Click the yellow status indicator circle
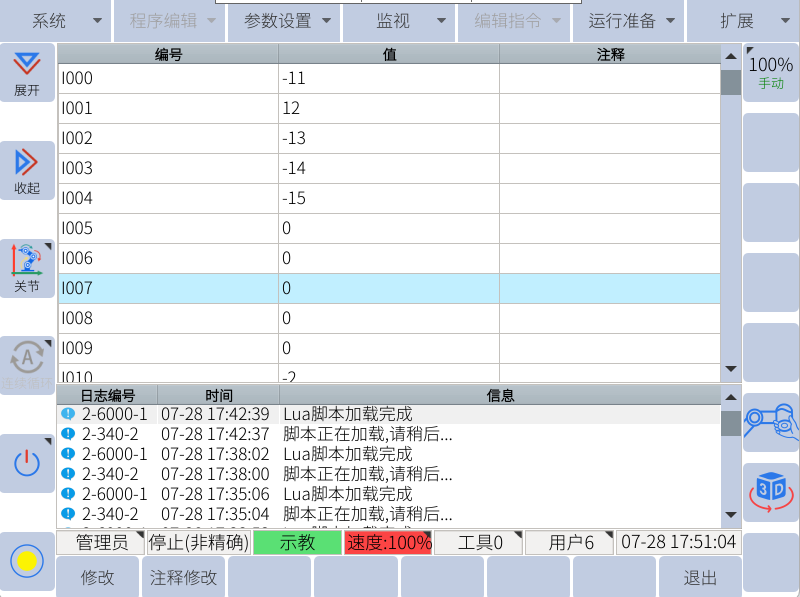The width and height of the screenshot is (800, 597). click(x=27, y=561)
